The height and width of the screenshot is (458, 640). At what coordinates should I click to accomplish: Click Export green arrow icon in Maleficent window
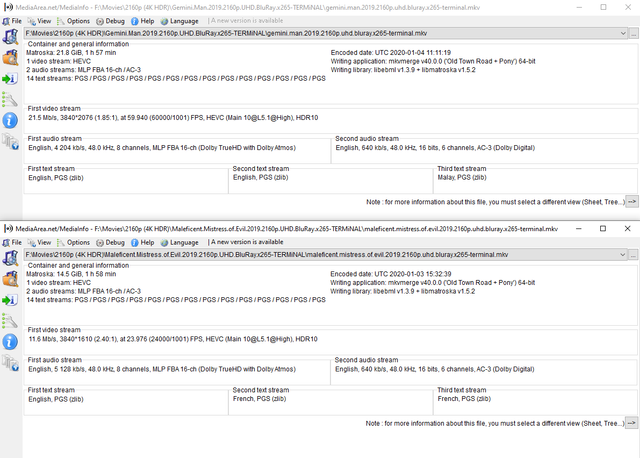tap(10, 300)
